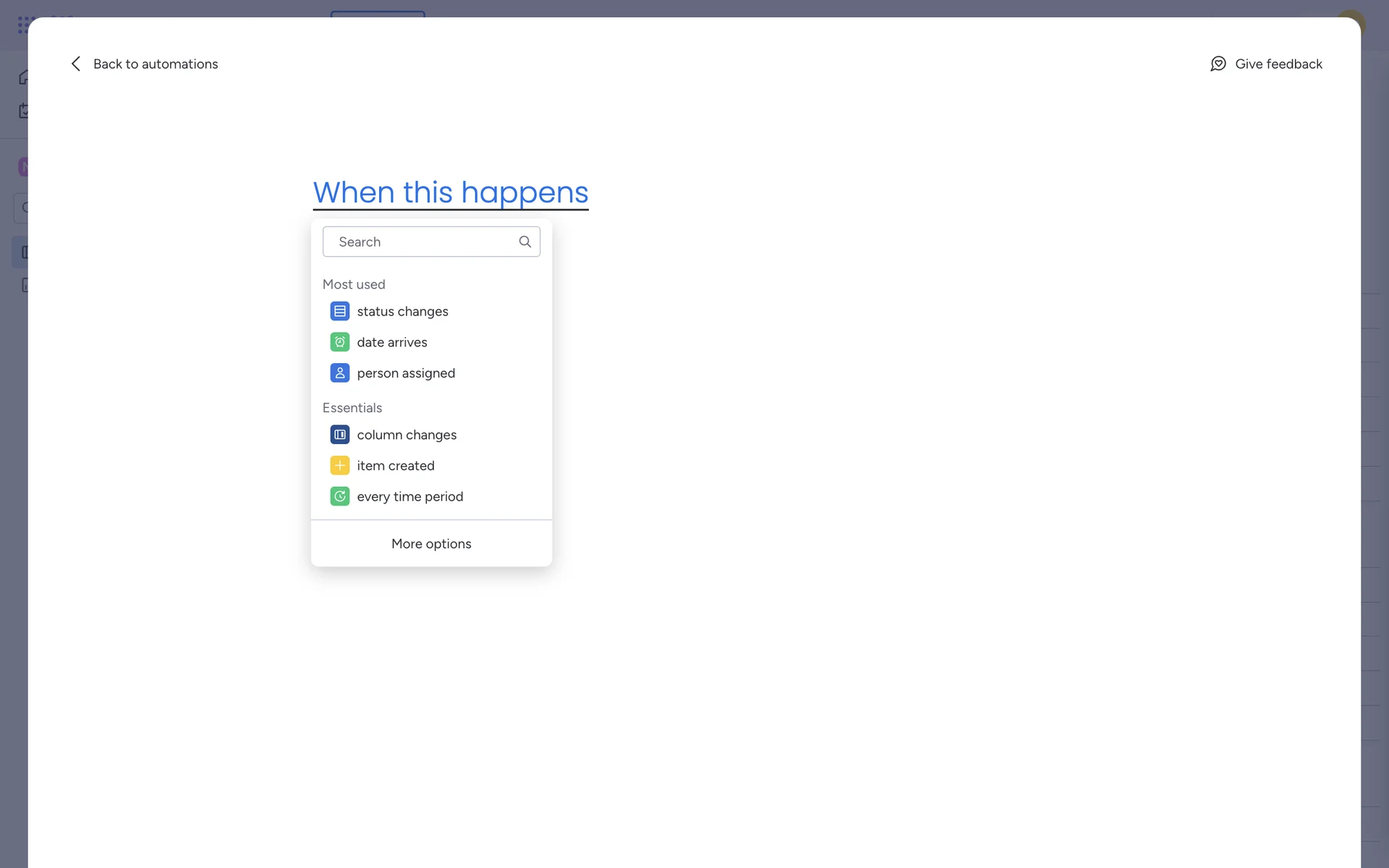Pick 'person assigned' from Most used

pos(405,373)
